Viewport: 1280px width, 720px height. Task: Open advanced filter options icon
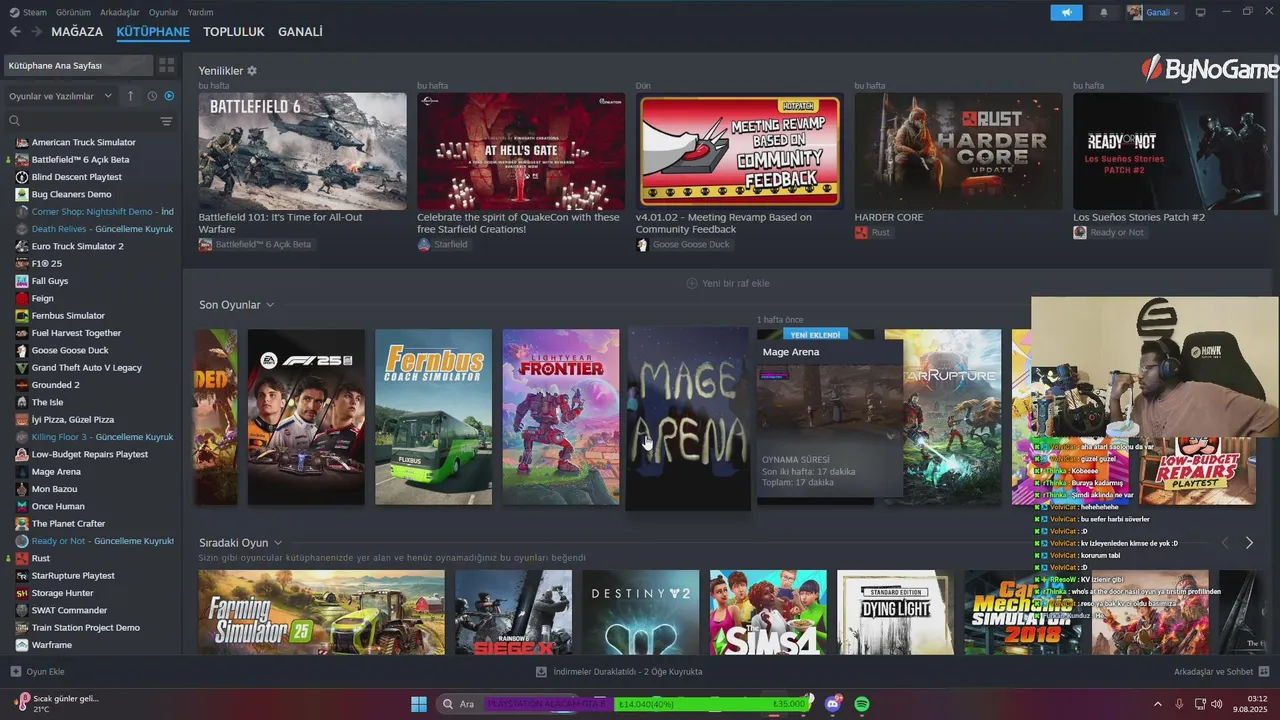coord(166,121)
